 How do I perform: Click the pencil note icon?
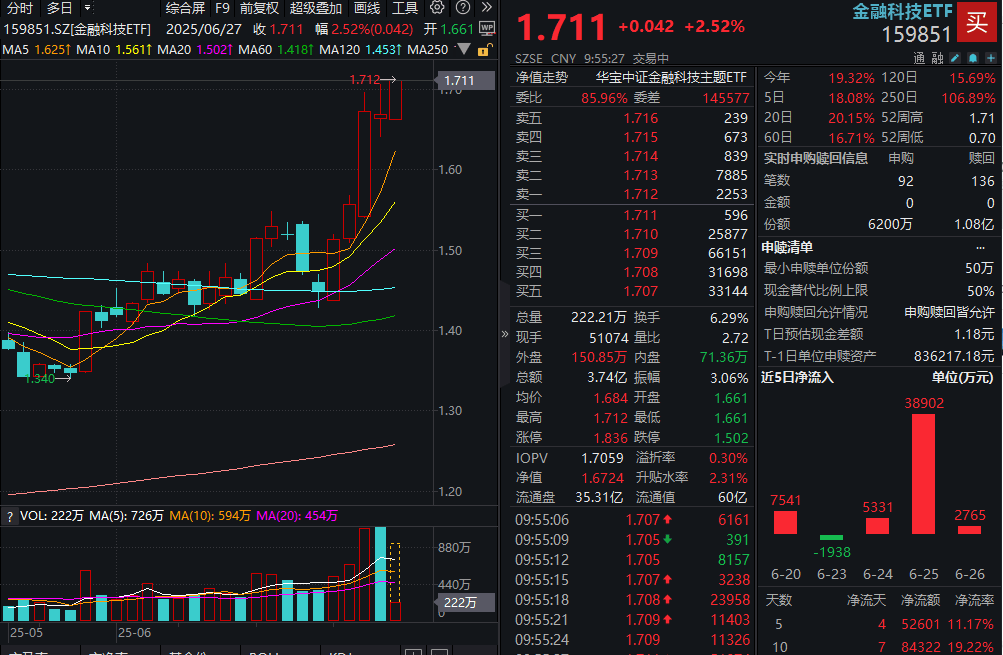point(955,58)
